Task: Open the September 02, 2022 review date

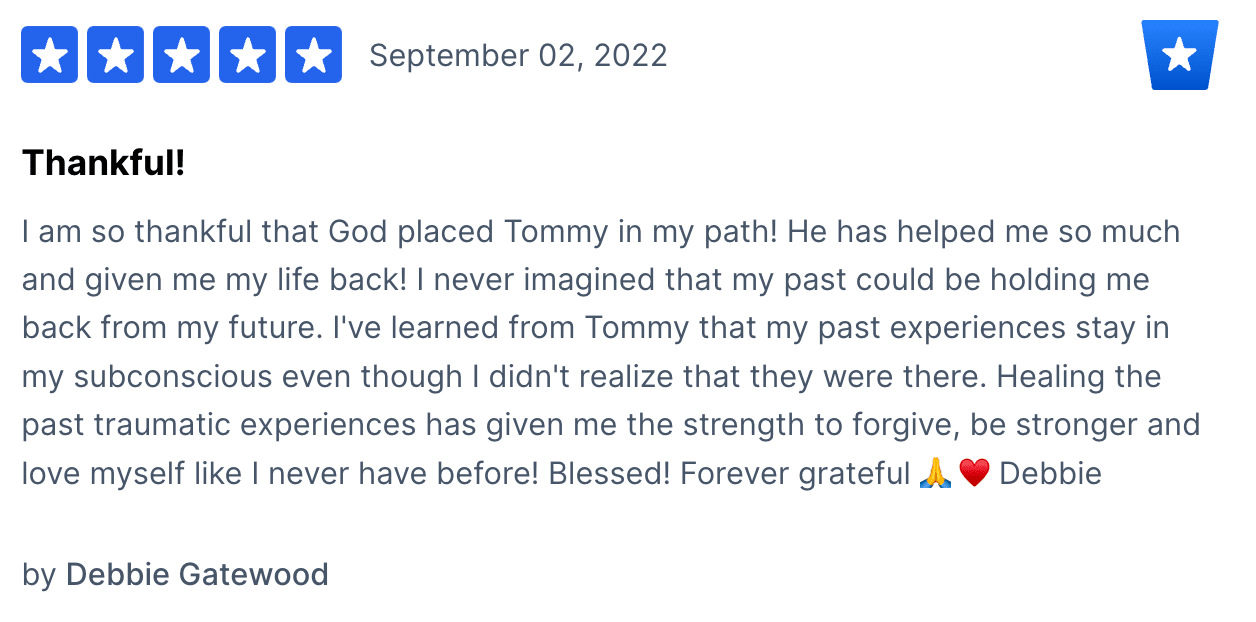Action: coord(518,55)
